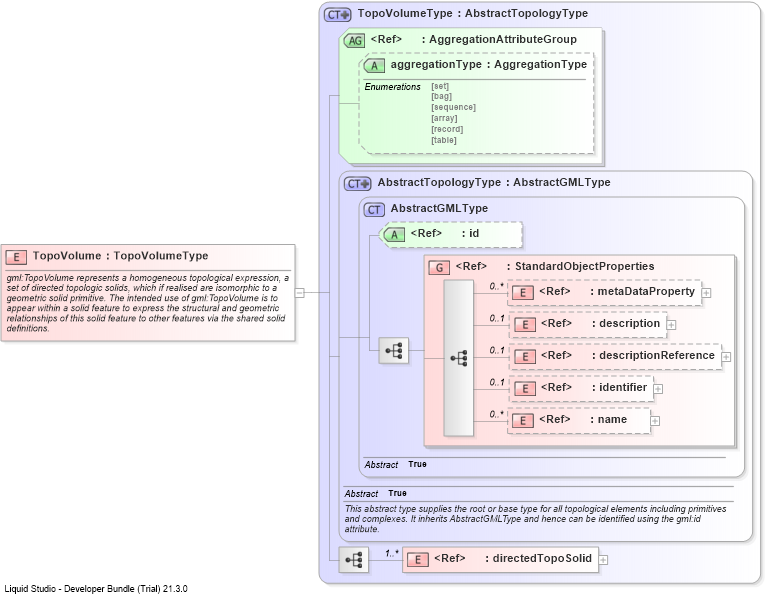The image size is (765, 594).
Task: Click the Liquid Studio footer text
Action: 96,589
